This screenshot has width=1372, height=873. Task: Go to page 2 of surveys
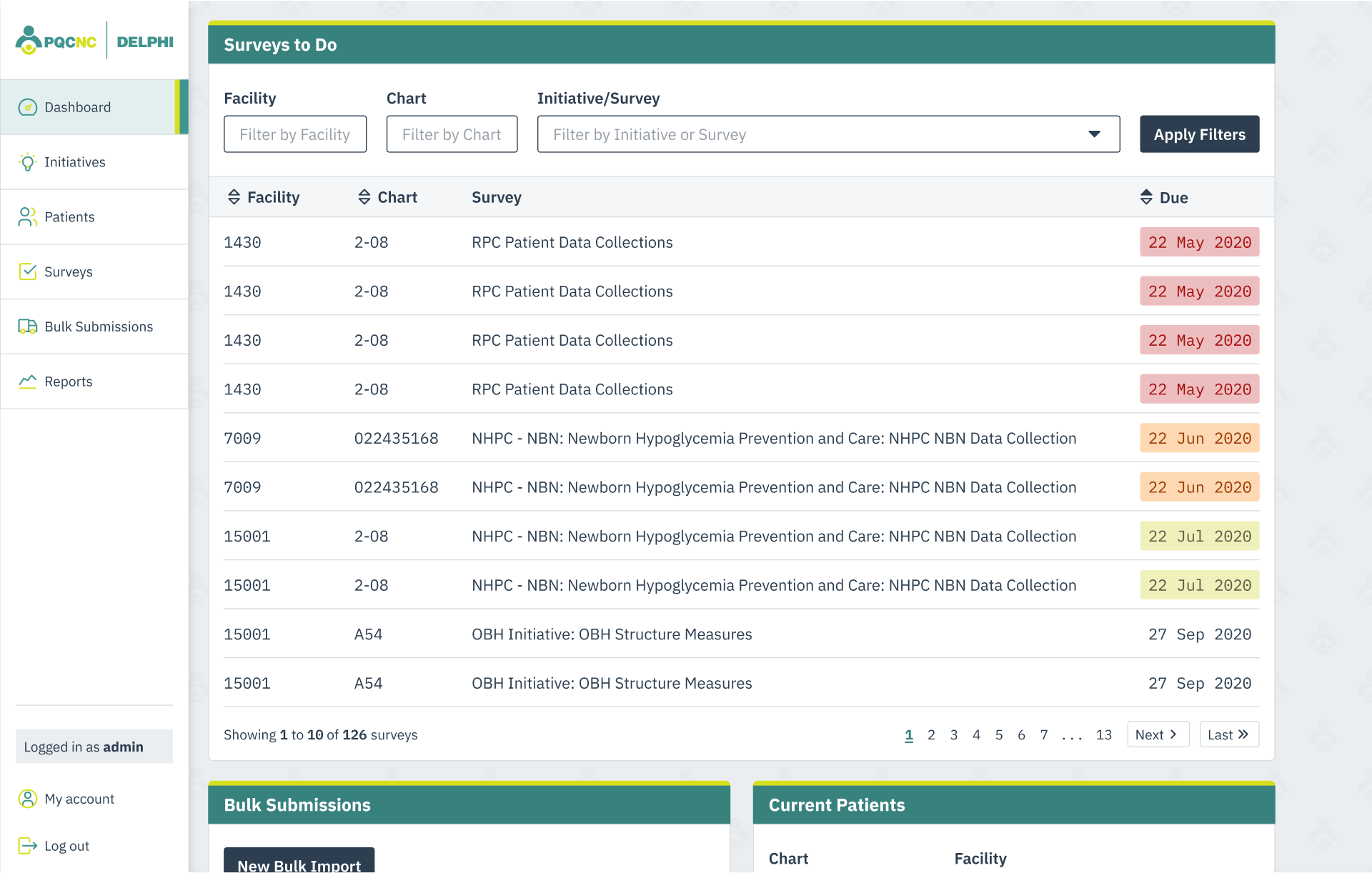click(x=931, y=734)
